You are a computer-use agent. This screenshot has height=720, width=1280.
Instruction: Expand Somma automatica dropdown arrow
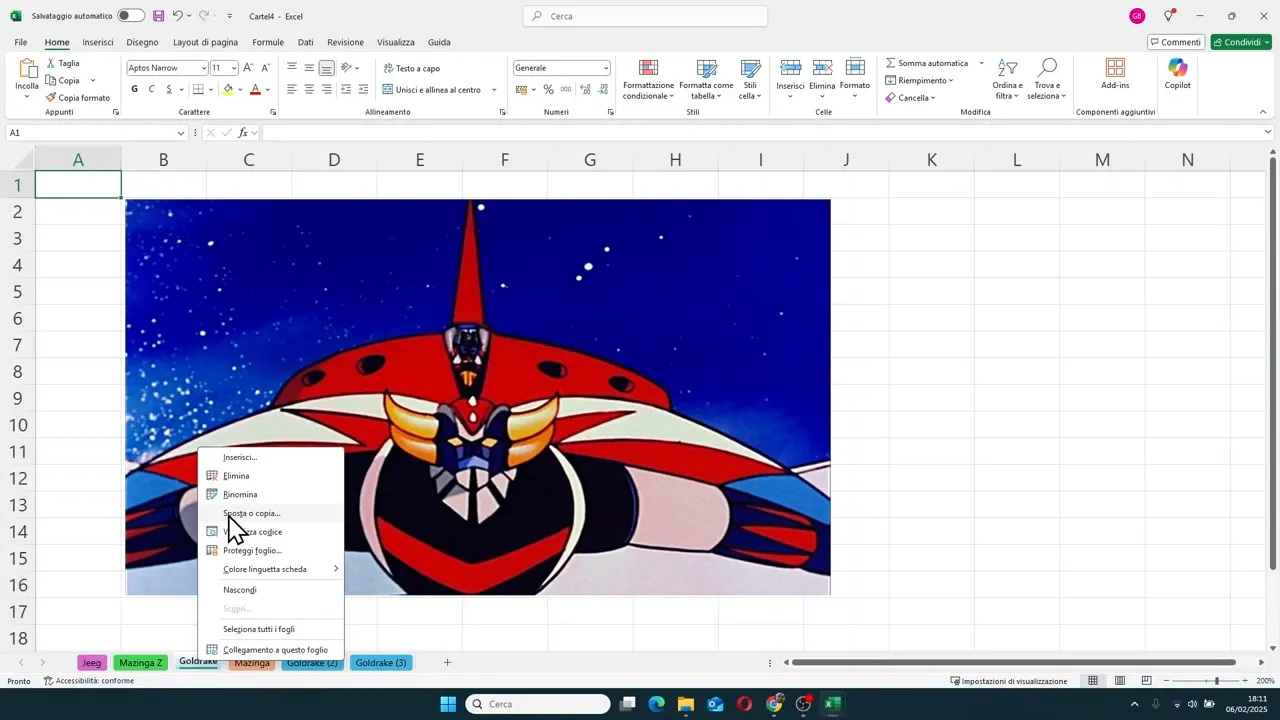click(x=981, y=63)
